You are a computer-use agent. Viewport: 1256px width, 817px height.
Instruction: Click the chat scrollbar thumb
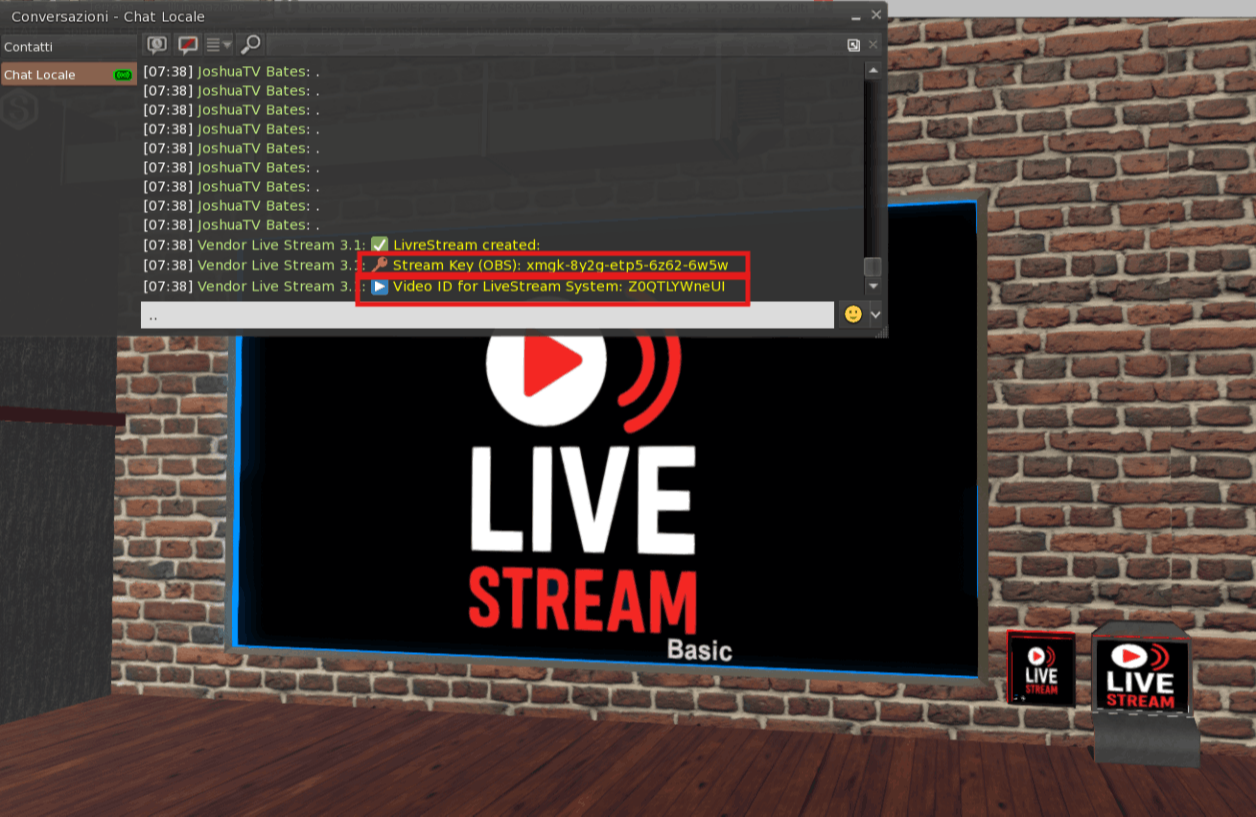coord(873,267)
